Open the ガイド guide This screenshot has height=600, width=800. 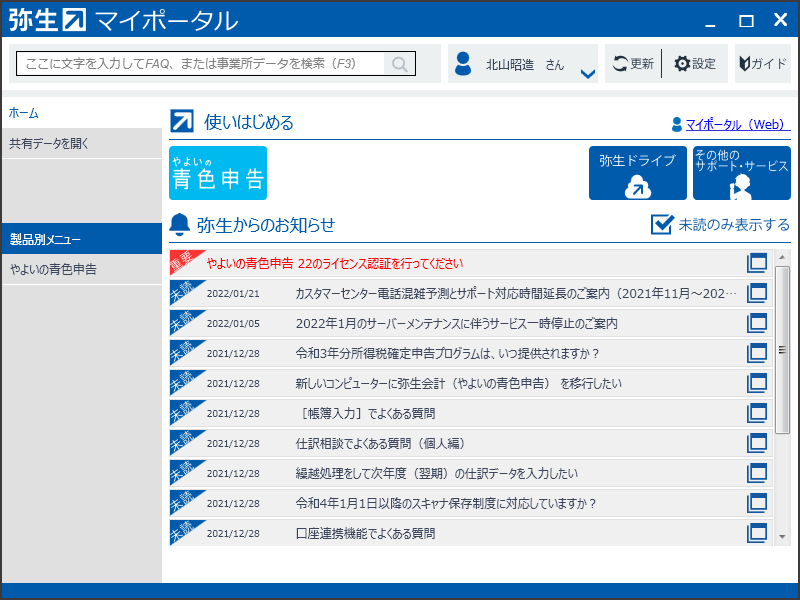[763, 64]
